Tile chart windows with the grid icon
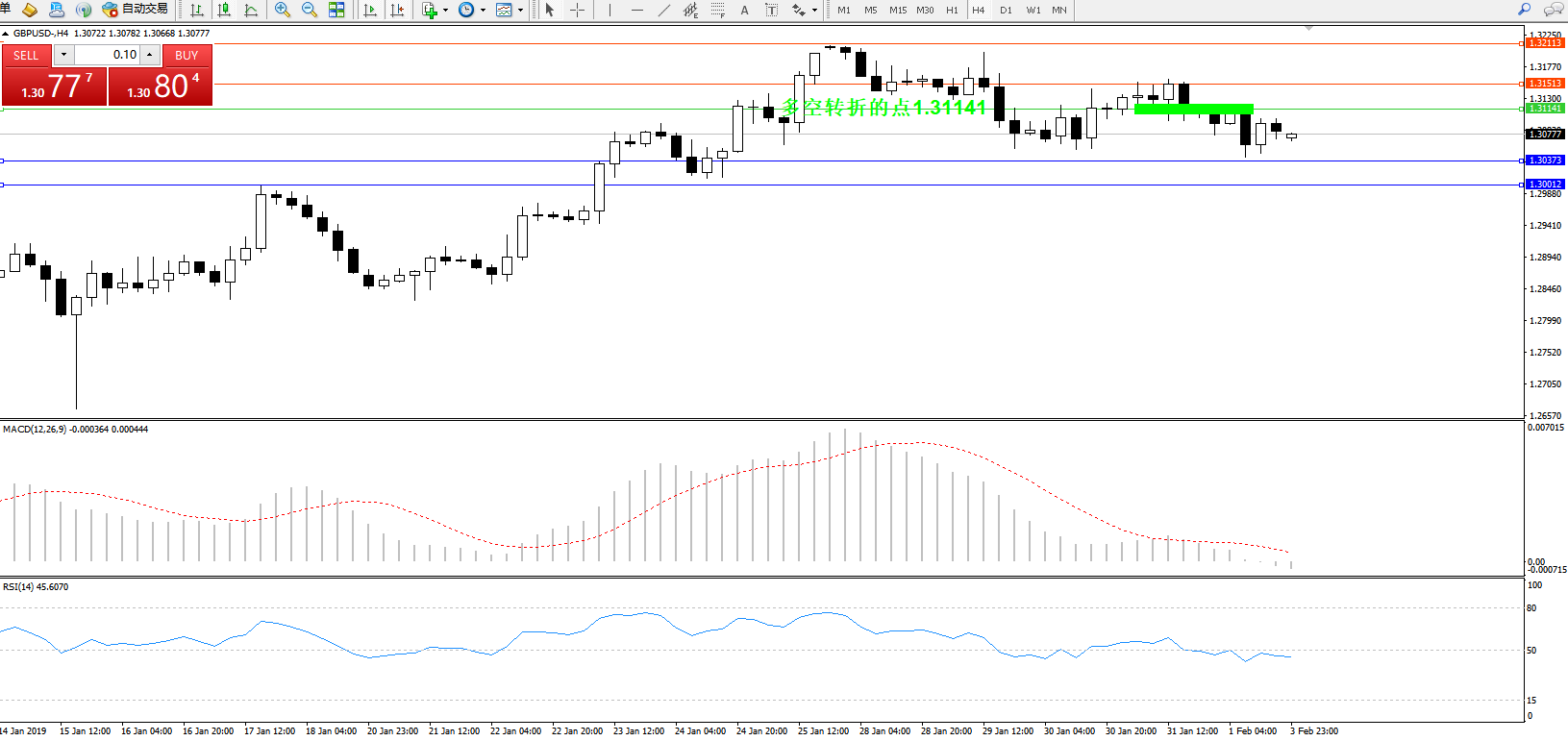This screenshot has width=1568, height=741. pos(336,10)
